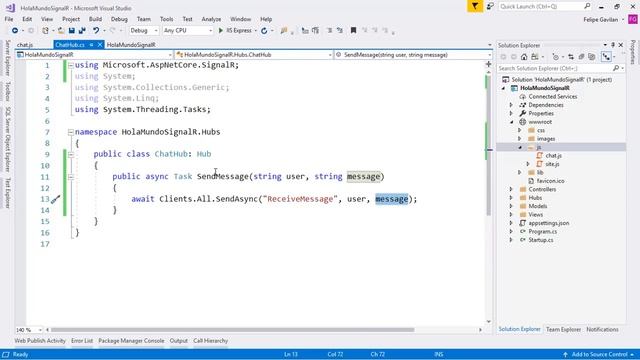Click Solution Explorer pending changes filter icon

pyautogui.click(x=555, y=57)
